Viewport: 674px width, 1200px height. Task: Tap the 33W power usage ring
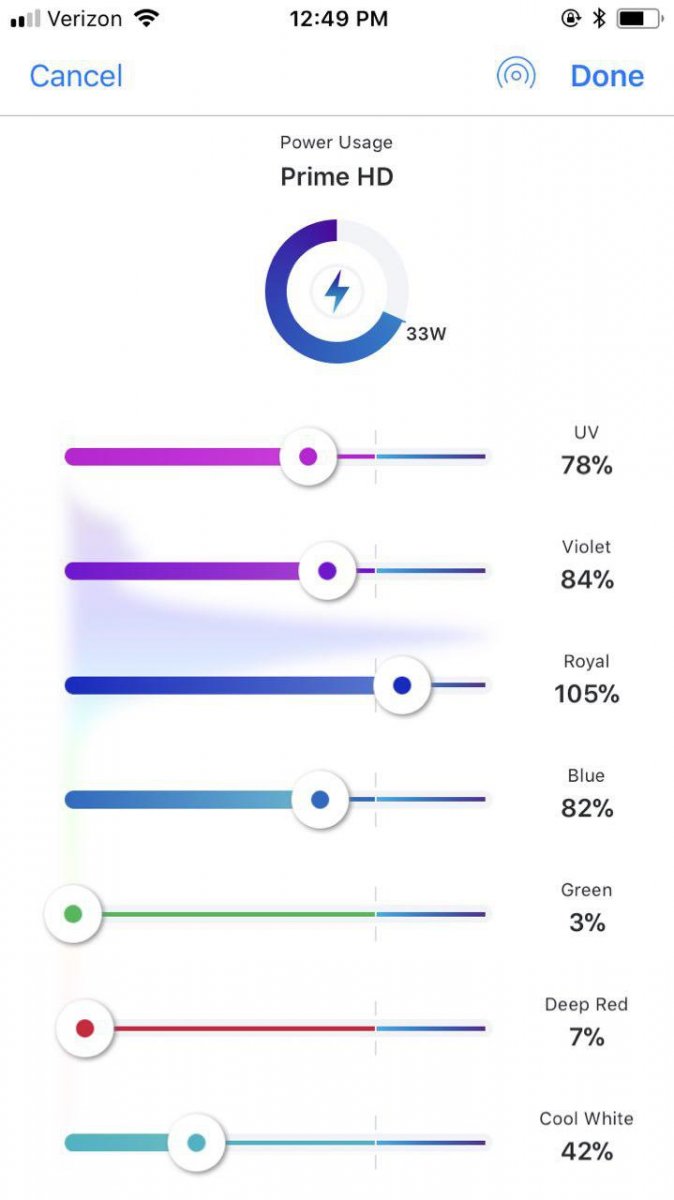(337, 291)
